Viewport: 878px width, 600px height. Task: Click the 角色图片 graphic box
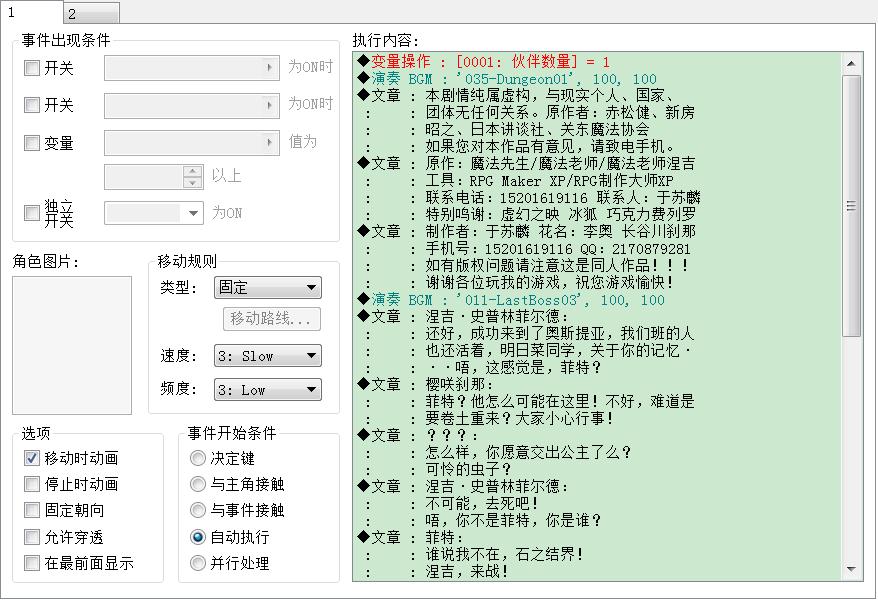tap(72, 345)
